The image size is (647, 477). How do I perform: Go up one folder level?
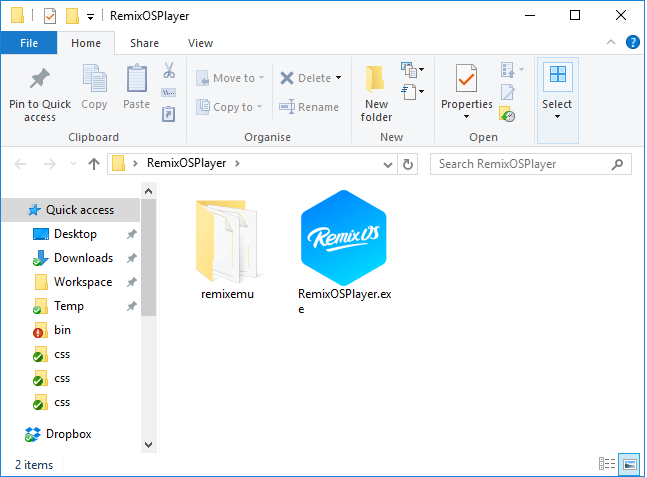[x=94, y=164]
